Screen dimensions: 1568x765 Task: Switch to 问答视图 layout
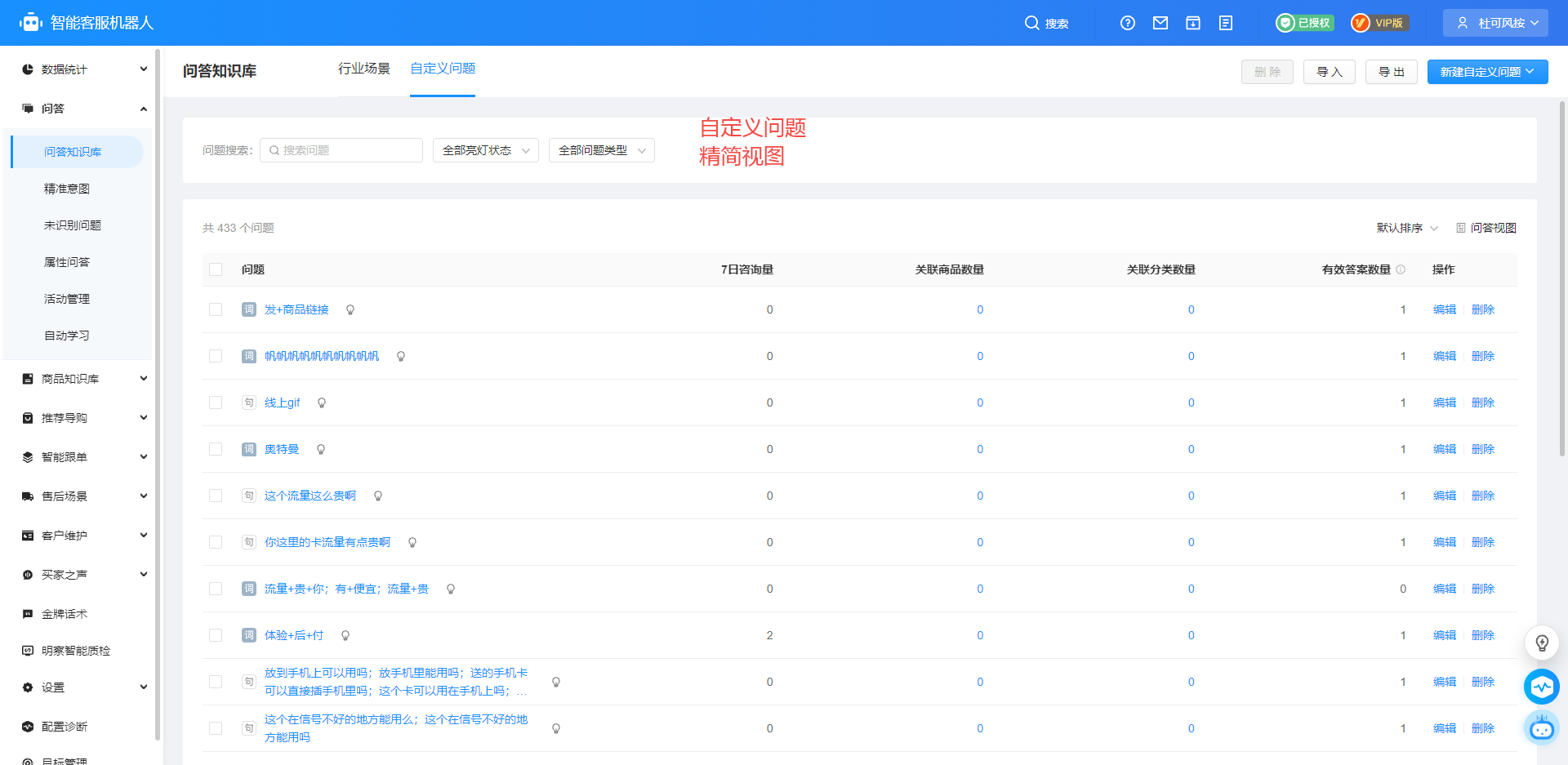1486,228
